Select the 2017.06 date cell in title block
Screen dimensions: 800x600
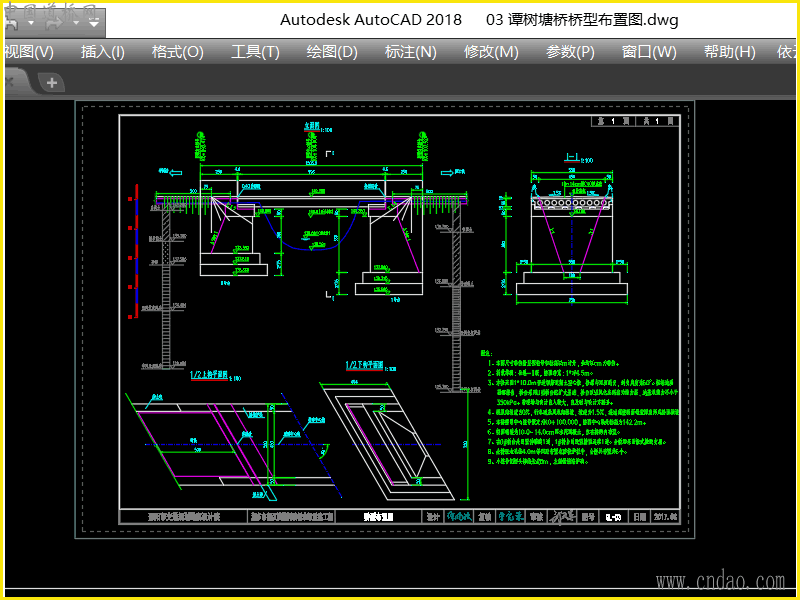(665, 517)
